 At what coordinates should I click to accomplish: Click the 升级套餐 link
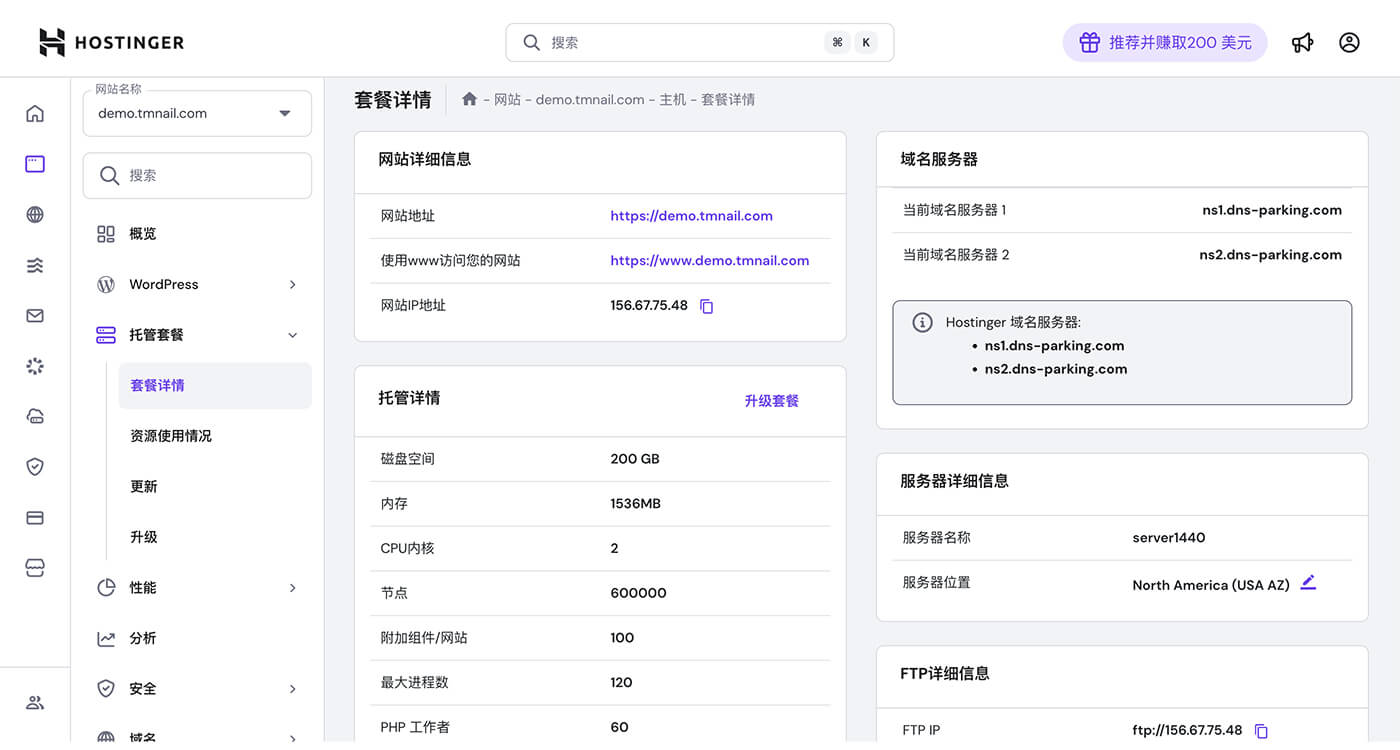click(771, 401)
